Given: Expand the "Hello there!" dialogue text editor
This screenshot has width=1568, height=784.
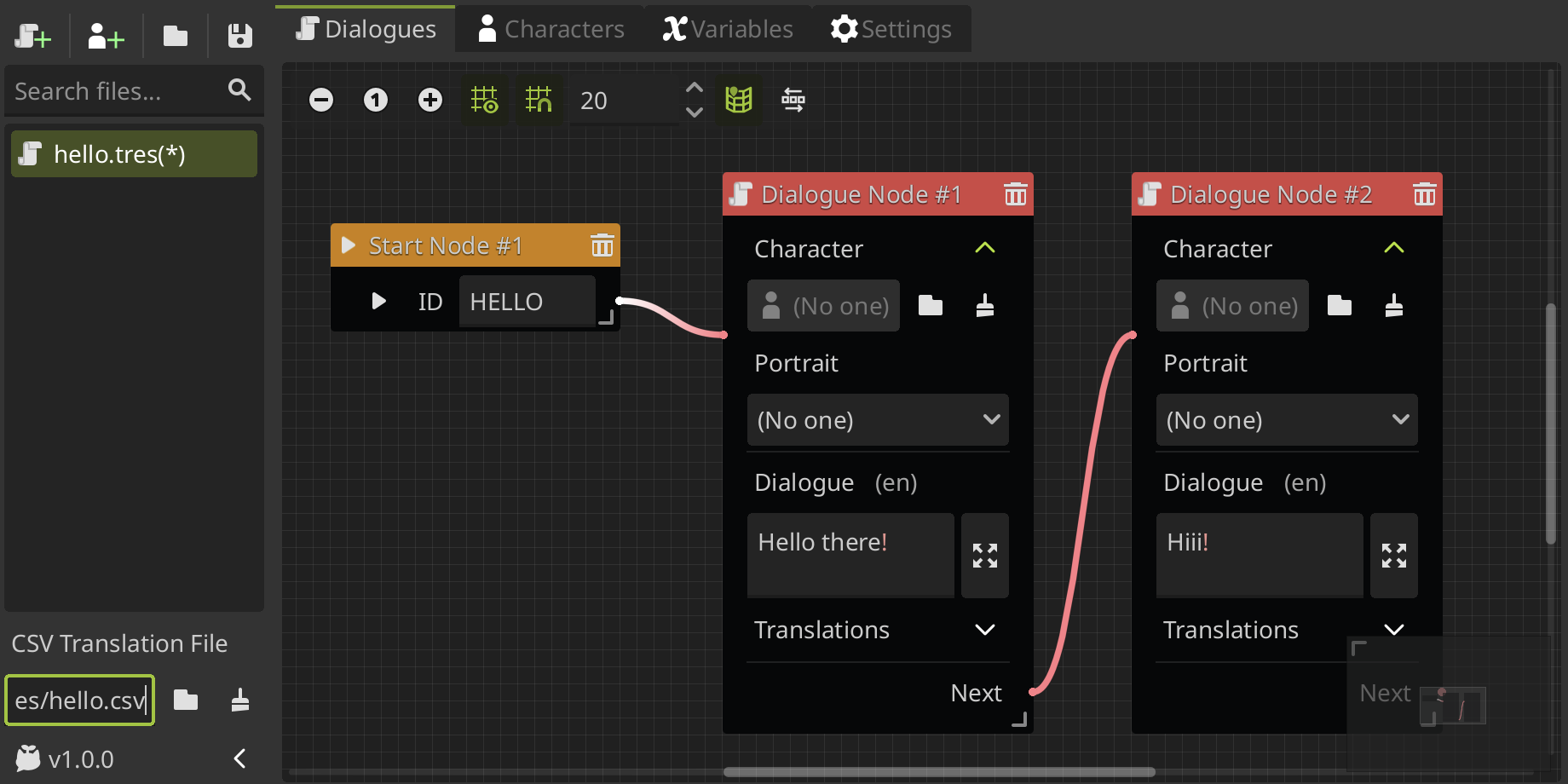Looking at the screenshot, I should 984,556.
